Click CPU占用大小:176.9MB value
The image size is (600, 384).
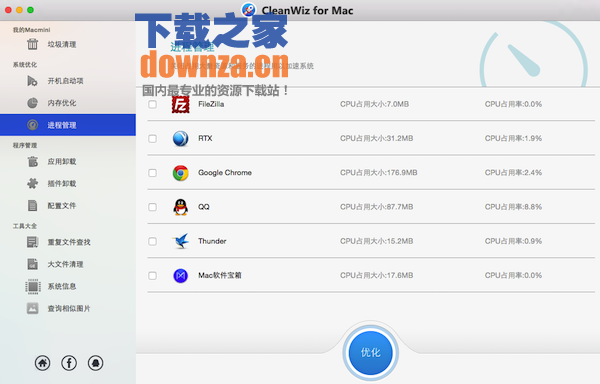pyautogui.click(x=378, y=172)
